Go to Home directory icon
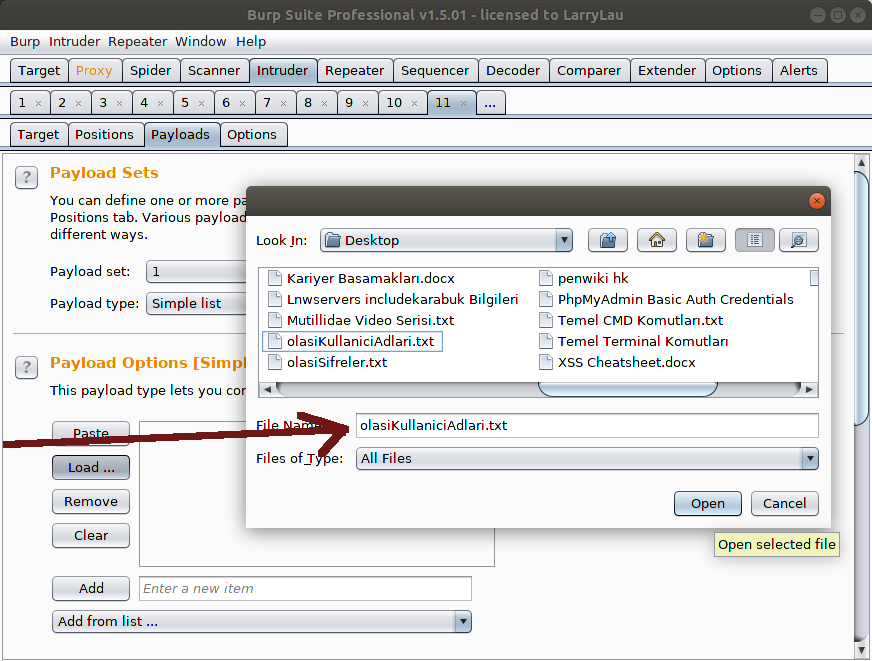The height and width of the screenshot is (661, 872). point(657,240)
